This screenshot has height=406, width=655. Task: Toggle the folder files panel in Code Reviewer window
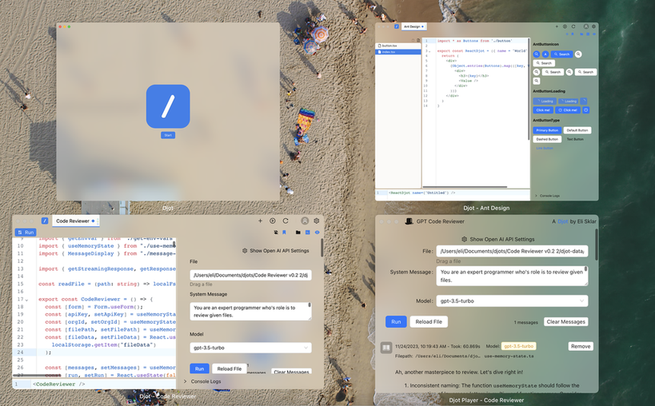(298, 232)
